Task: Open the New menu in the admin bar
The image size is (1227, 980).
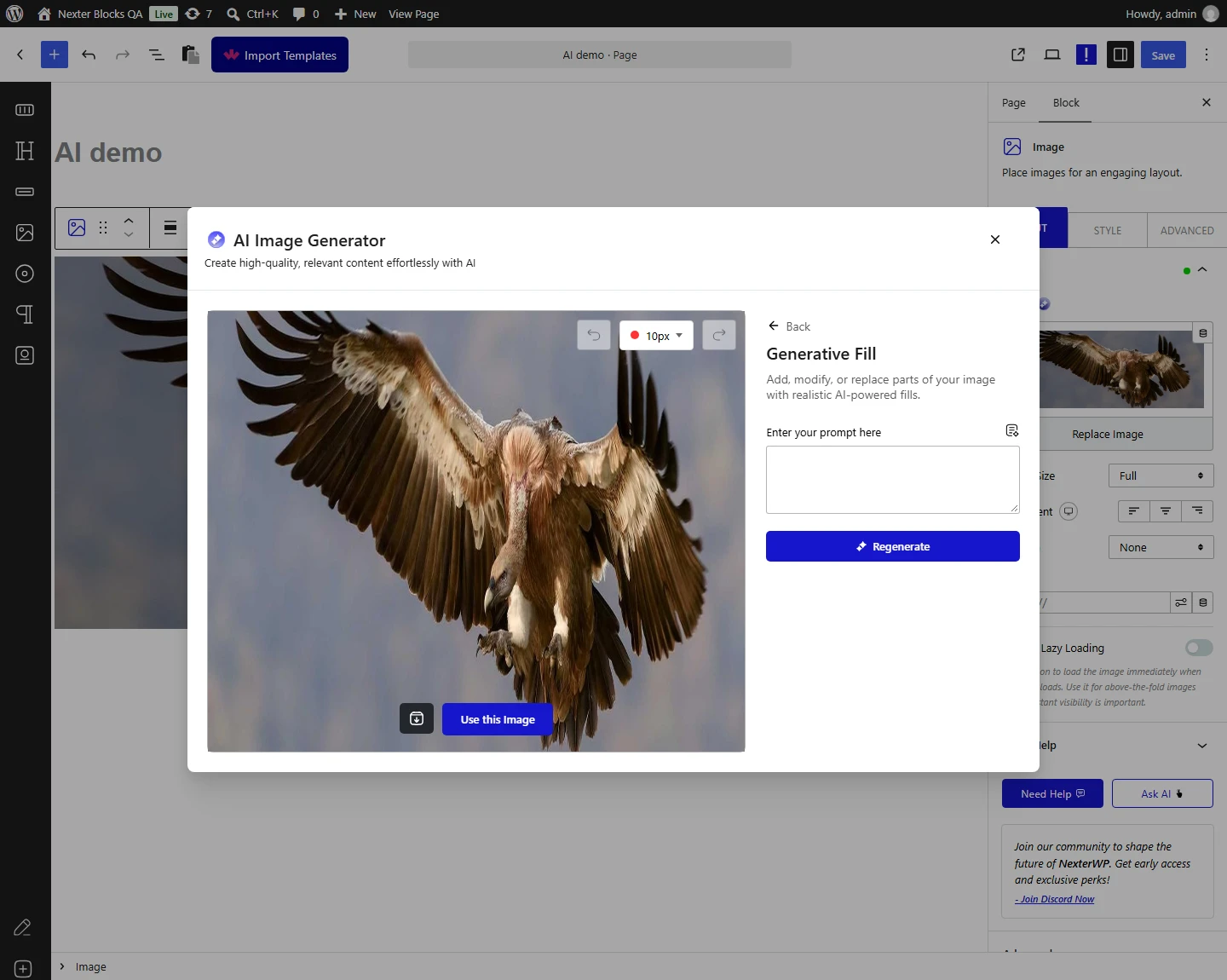Action: pos(355,14)
